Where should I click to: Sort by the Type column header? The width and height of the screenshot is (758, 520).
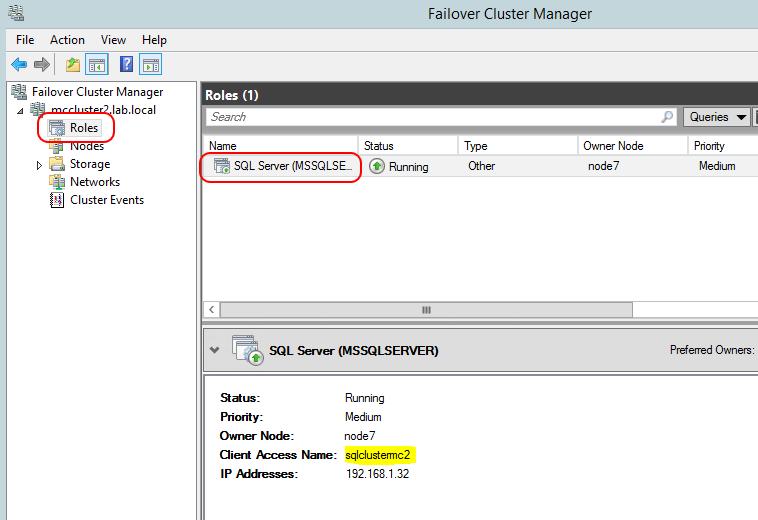pos(518,146)
